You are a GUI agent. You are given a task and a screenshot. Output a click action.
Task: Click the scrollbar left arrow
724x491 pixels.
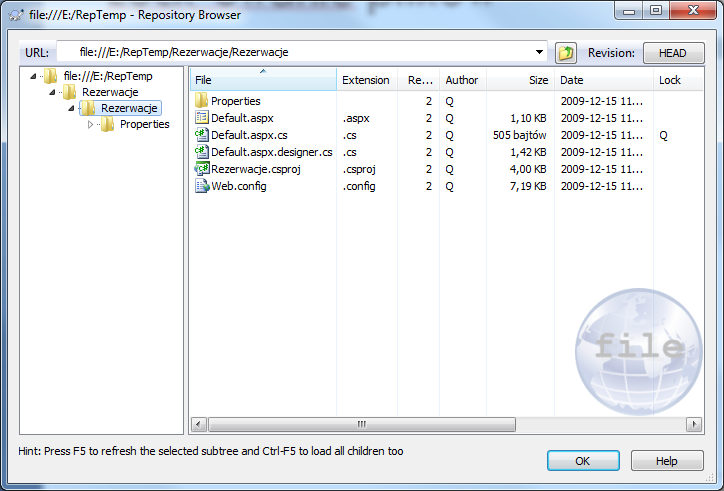(199, 424)
